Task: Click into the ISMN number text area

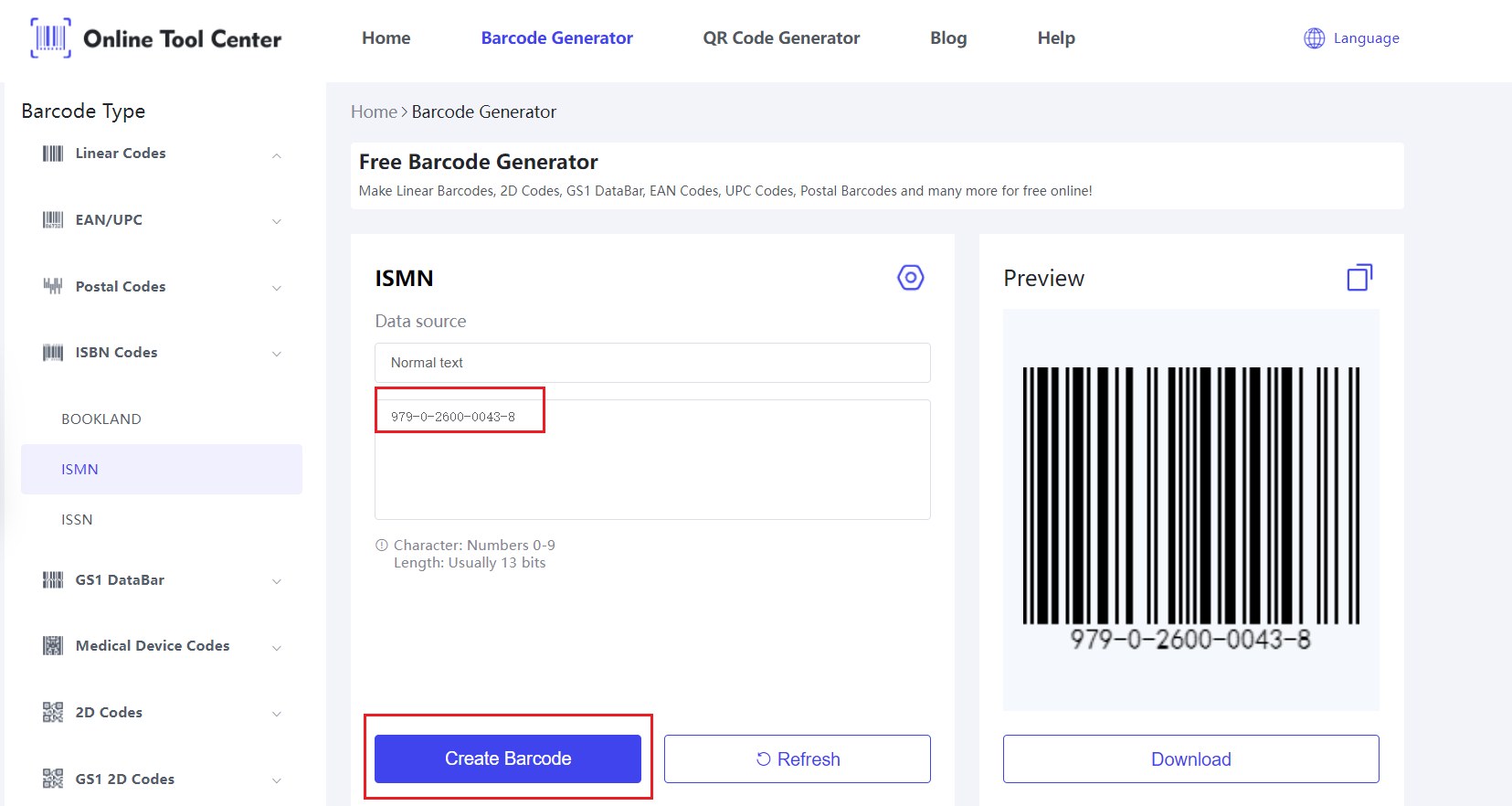Action: coord(652,460)
